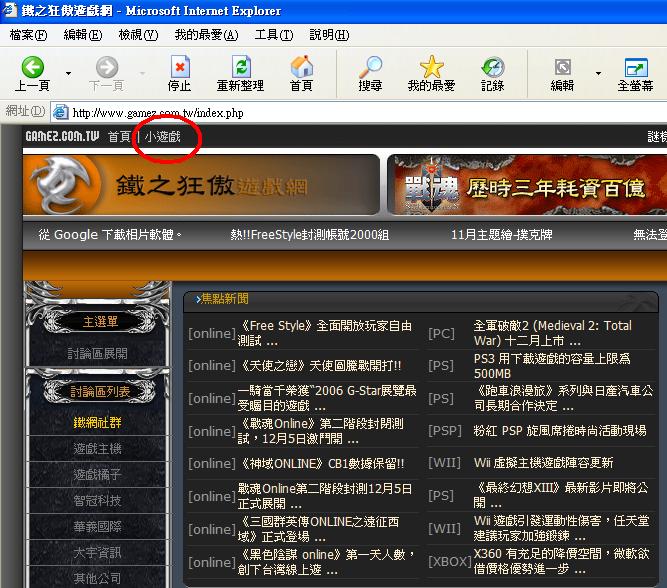Open 《Free Style》全面開放玩家自由測試 news

click(x=325, y=333)
